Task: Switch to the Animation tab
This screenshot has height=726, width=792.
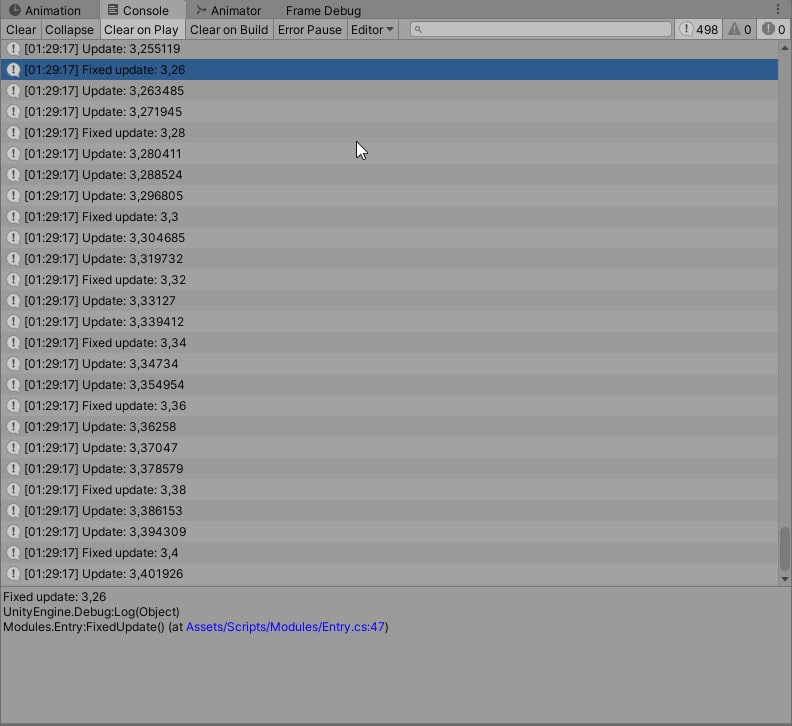Action: click(44, 10)
